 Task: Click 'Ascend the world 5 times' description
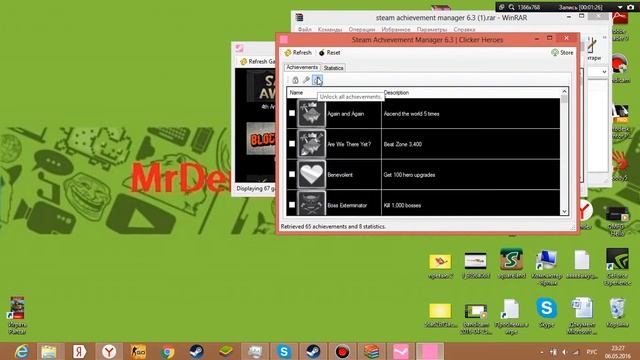tap(411, 114)
